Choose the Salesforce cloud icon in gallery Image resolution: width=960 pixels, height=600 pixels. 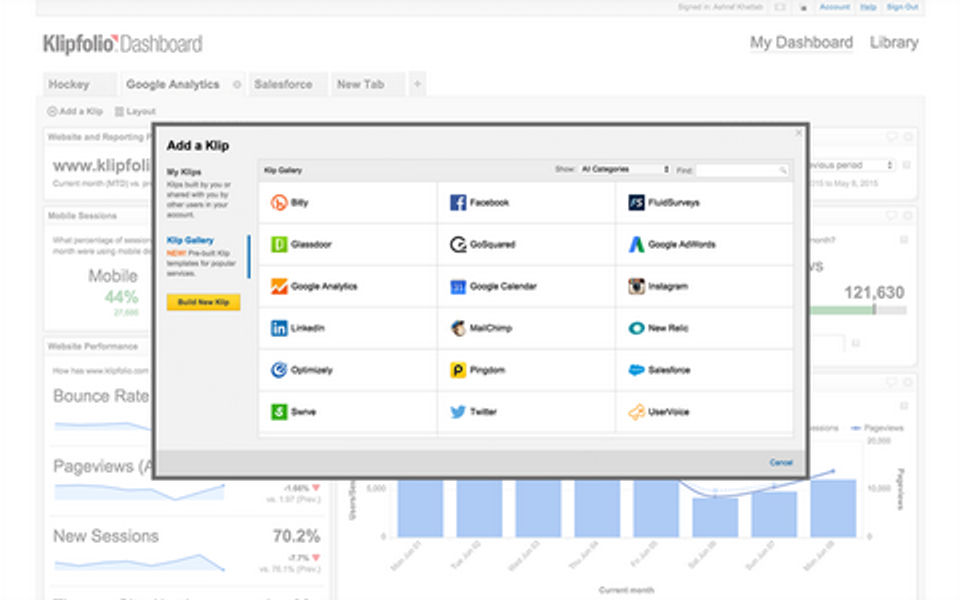pos(637,370)
